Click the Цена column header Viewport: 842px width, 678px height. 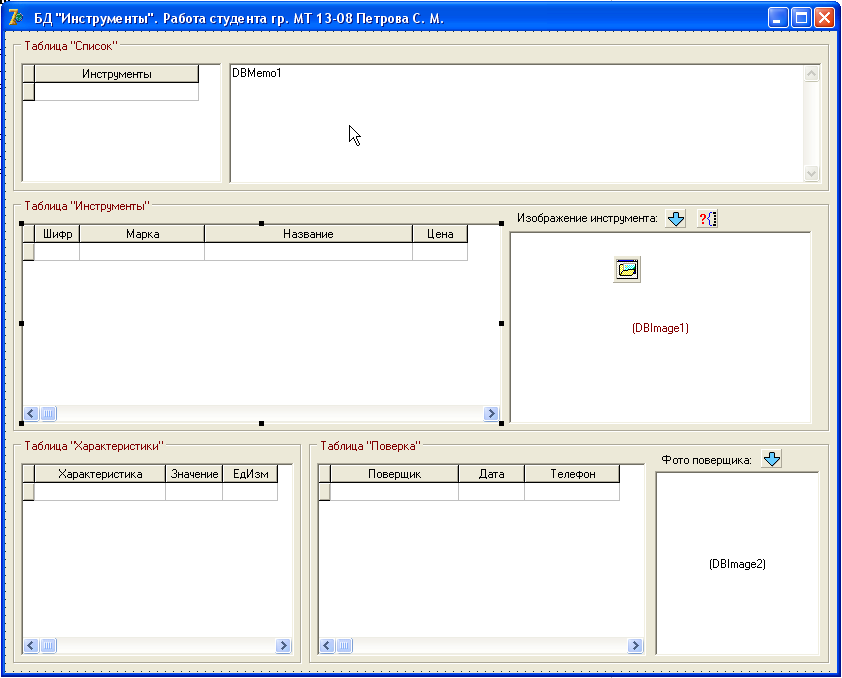click(x=440, y=234)
